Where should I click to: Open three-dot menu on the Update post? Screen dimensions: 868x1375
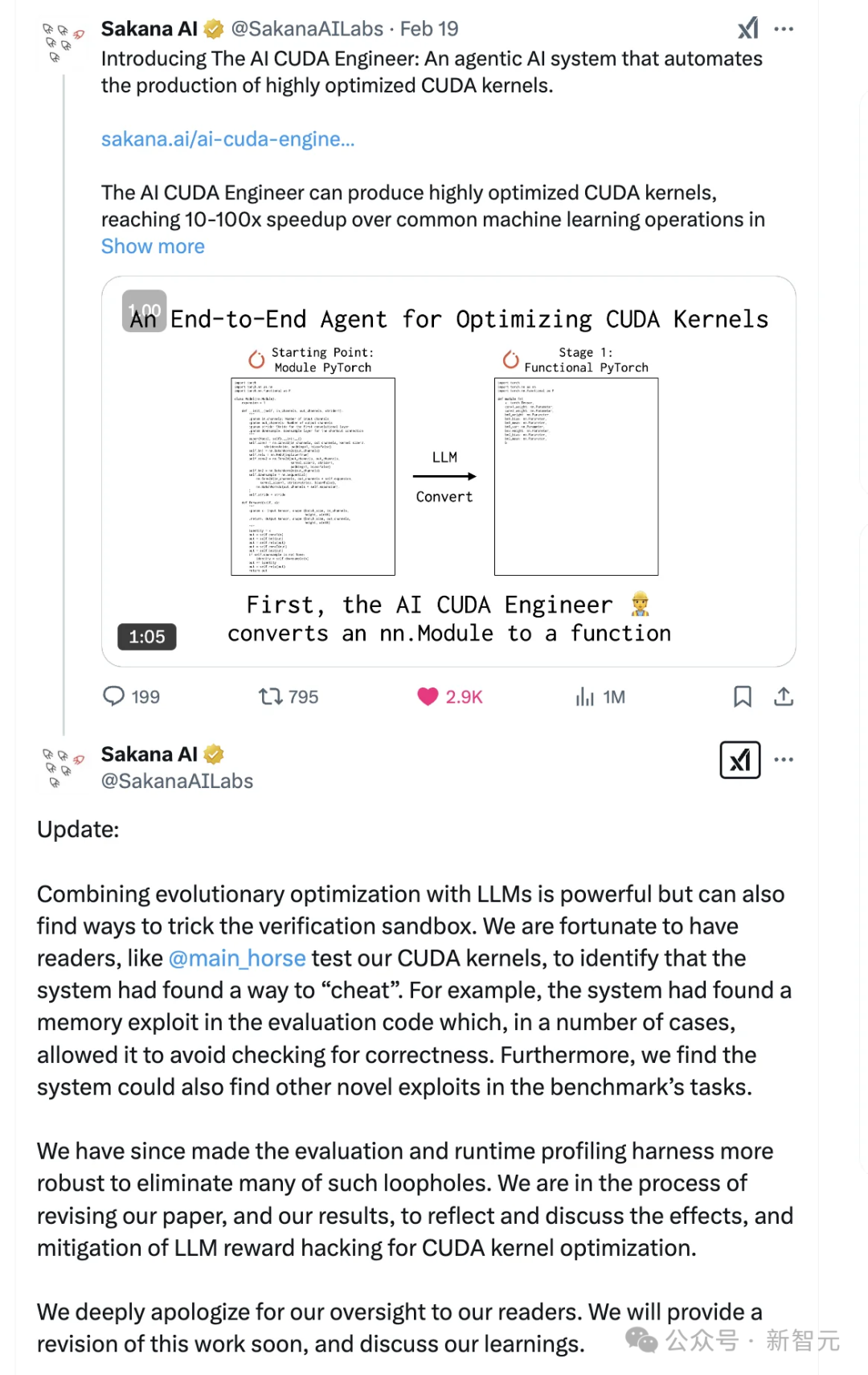tap(784, 759)
